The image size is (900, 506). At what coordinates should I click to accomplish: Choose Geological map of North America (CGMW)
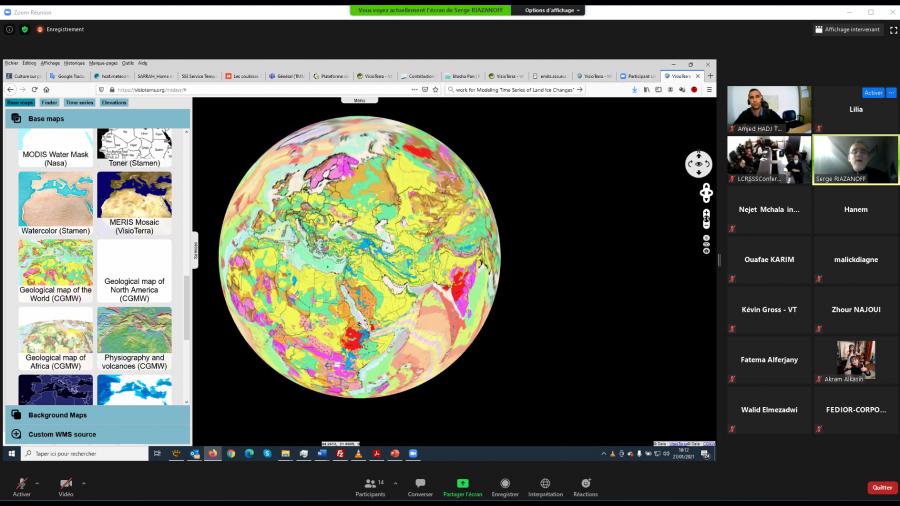click(134, 271)
